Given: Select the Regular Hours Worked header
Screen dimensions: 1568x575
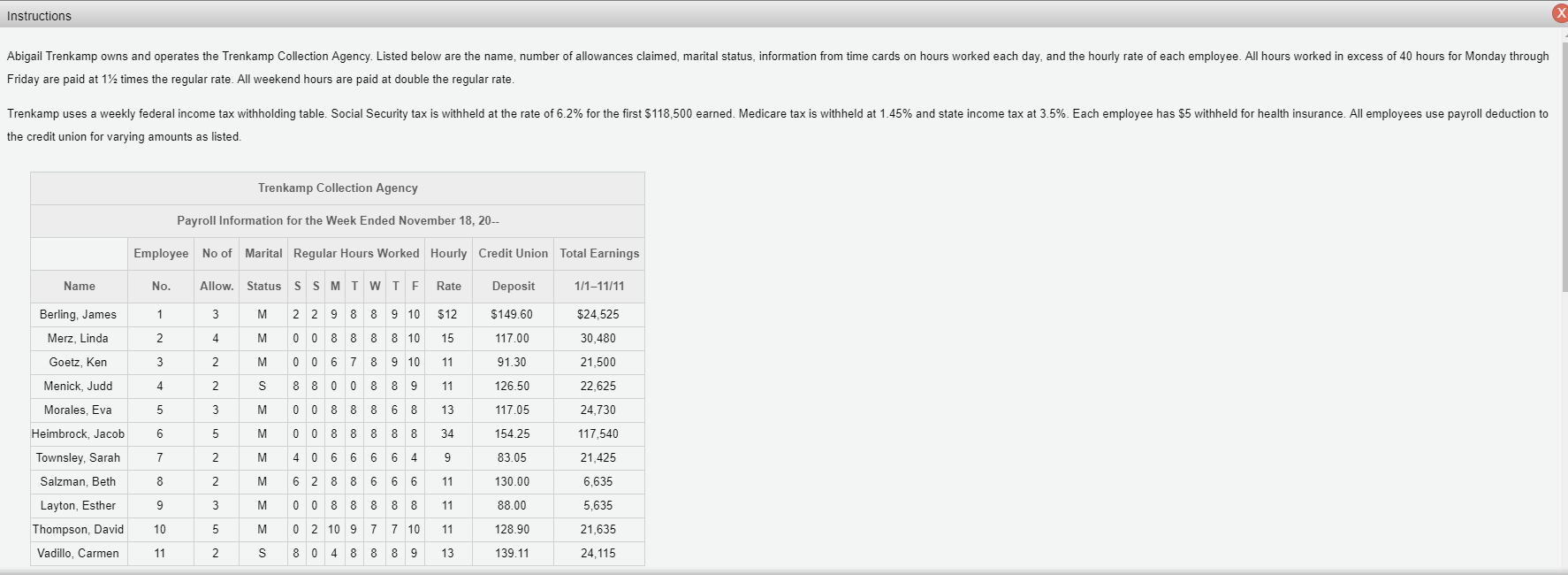Looking at the screenshot, I should 355,253.
